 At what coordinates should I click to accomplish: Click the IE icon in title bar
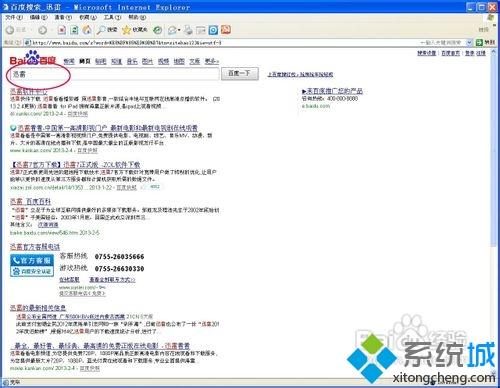click(x=5, y=7)
